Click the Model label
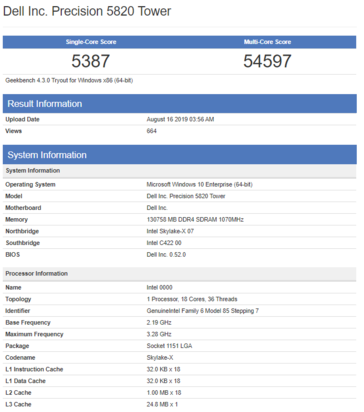Viewport: 364px width, 412px height. [14, 196]
